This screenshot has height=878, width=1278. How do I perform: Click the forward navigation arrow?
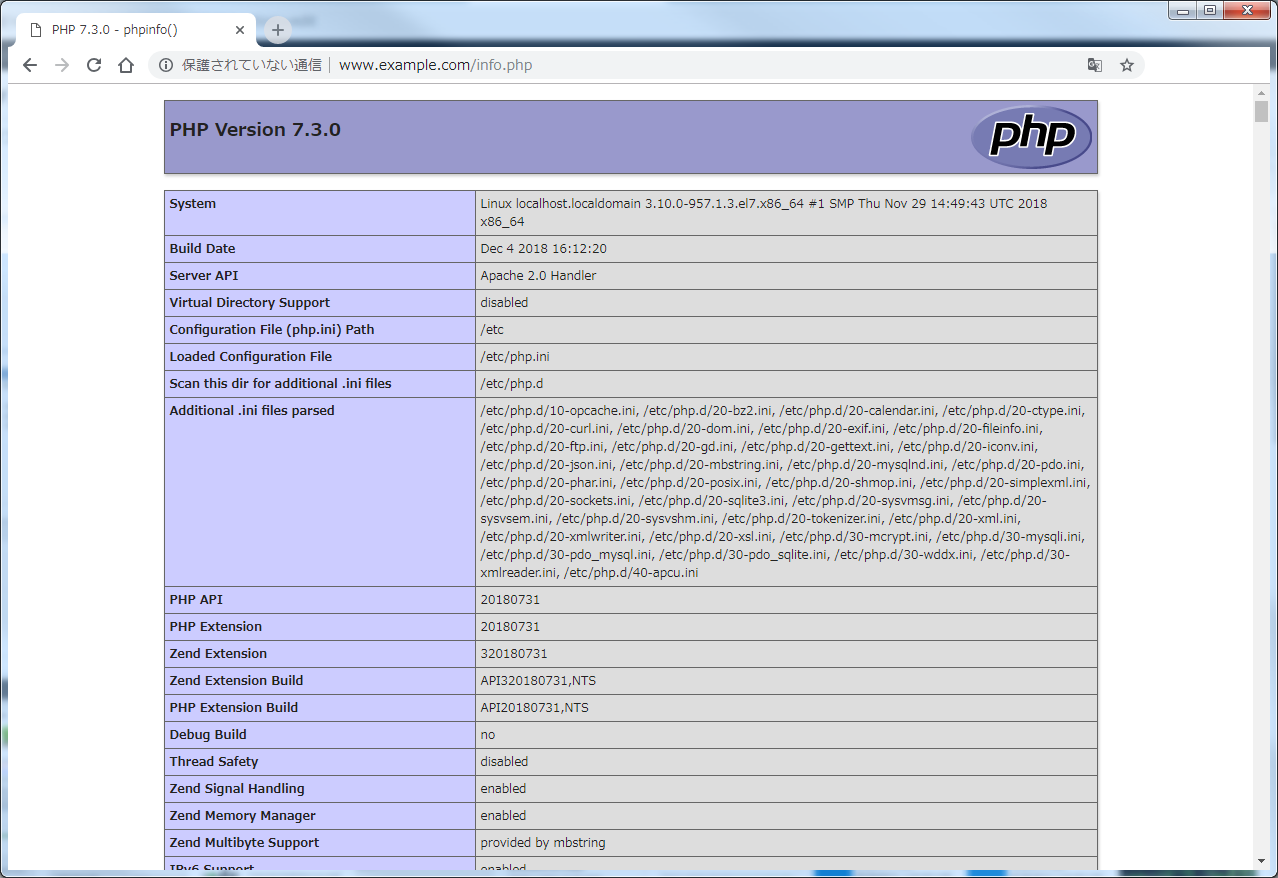coord(62,65)
